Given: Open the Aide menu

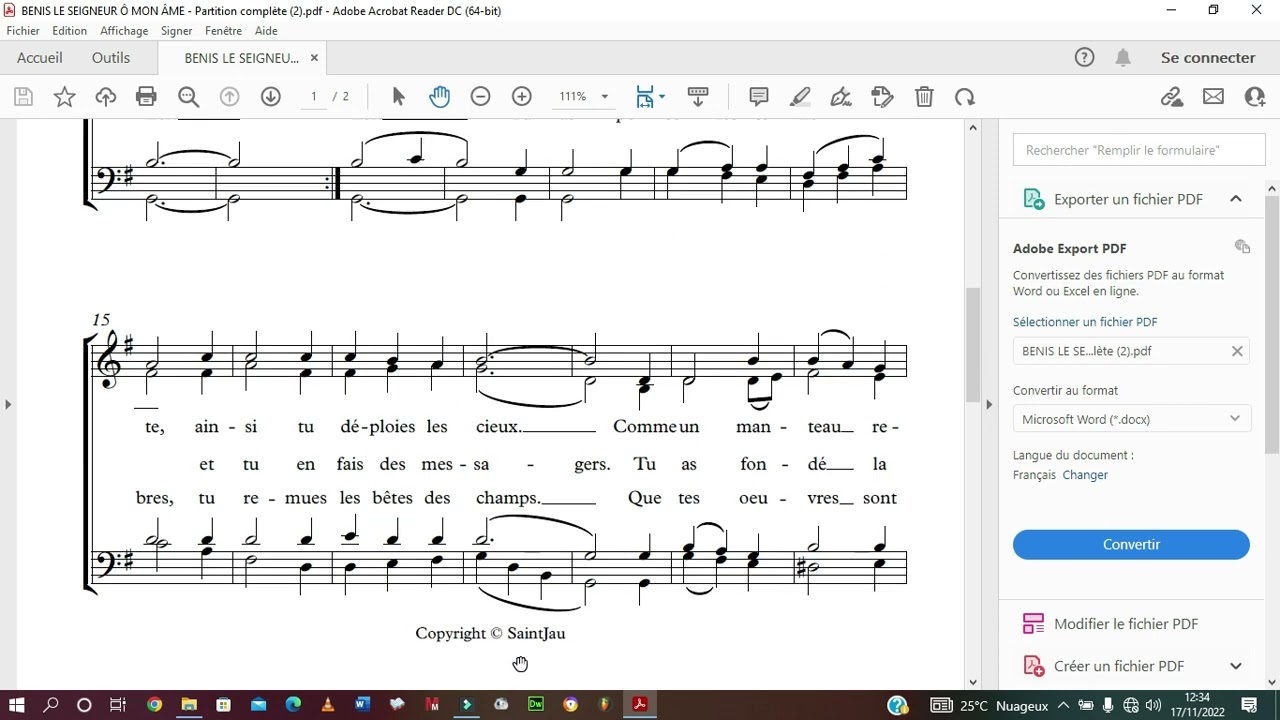Looking at the screenshot, I should point(266,31).
